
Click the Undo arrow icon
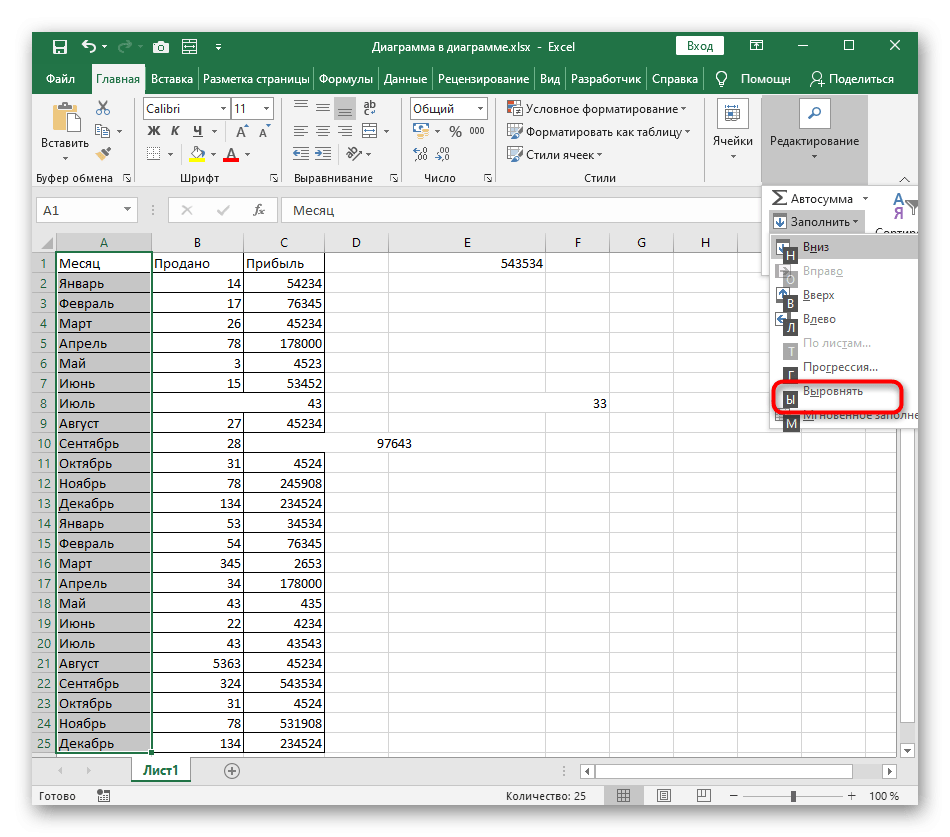click(x=88, y=47)
